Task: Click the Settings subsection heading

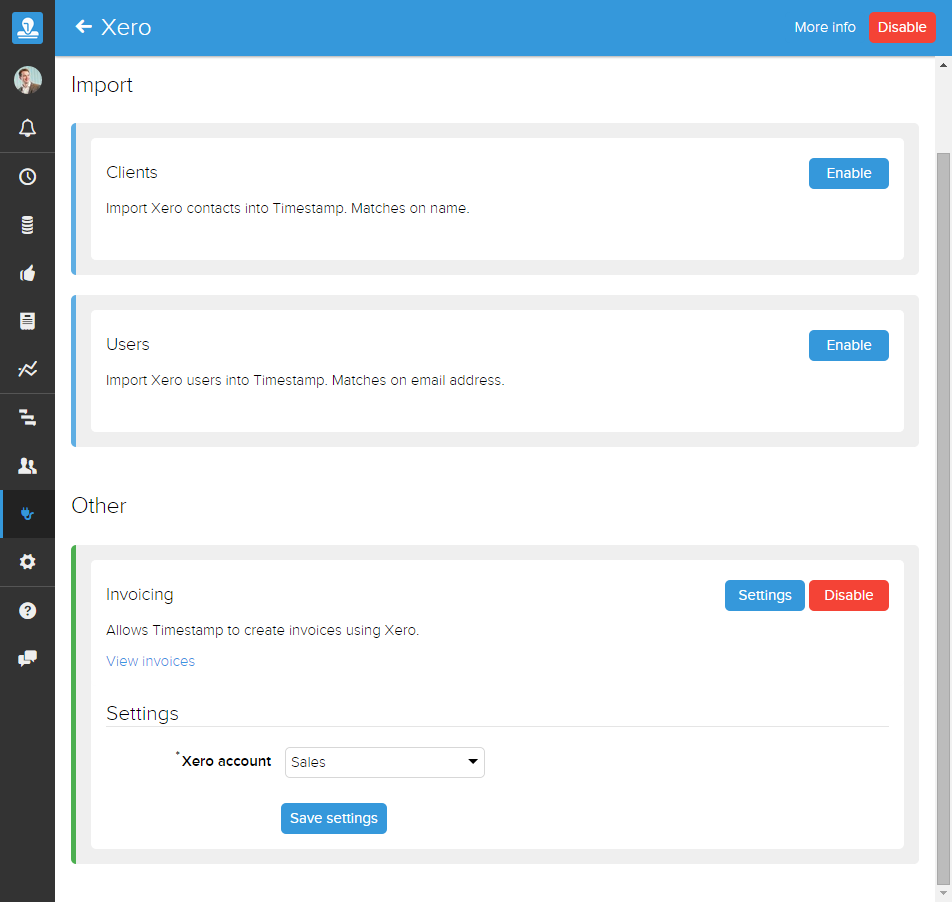Action: pos(142,713)
